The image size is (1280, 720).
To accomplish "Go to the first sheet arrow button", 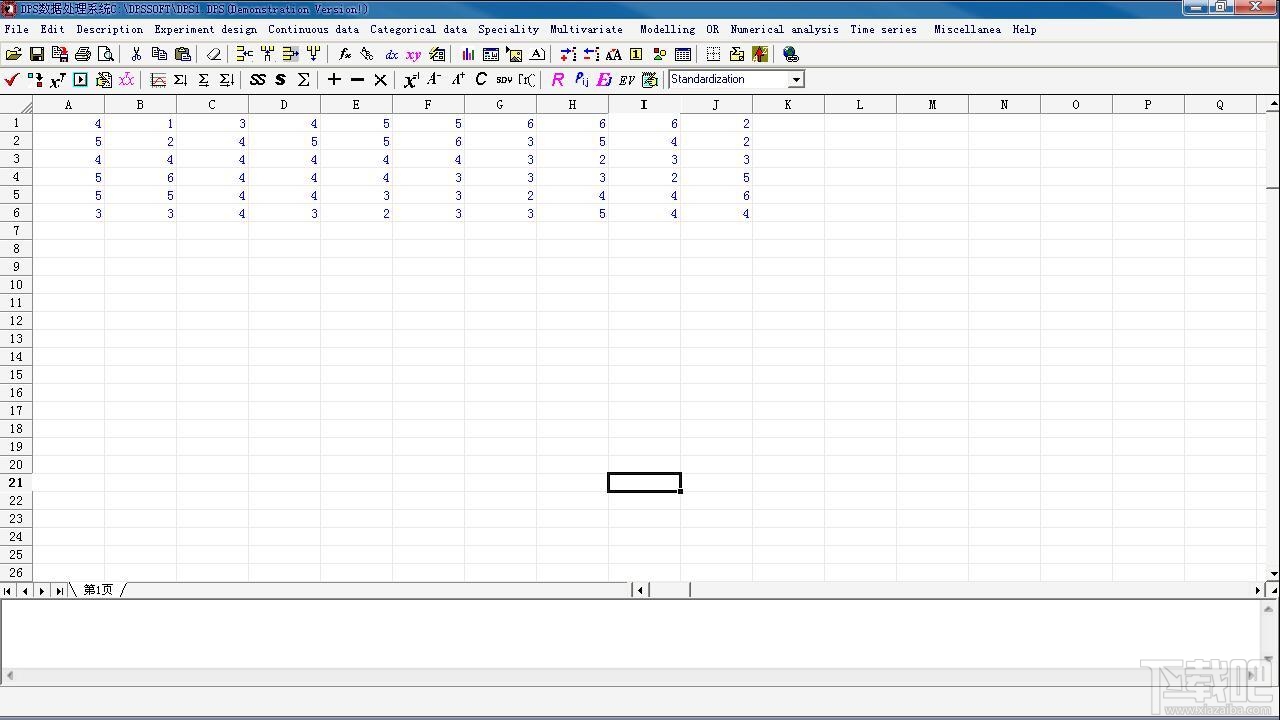I will click(9, 591).
